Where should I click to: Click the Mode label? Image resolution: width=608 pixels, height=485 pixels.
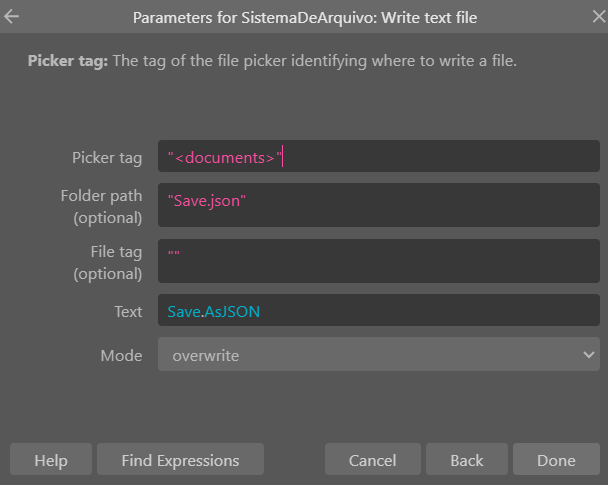(121, 356)
